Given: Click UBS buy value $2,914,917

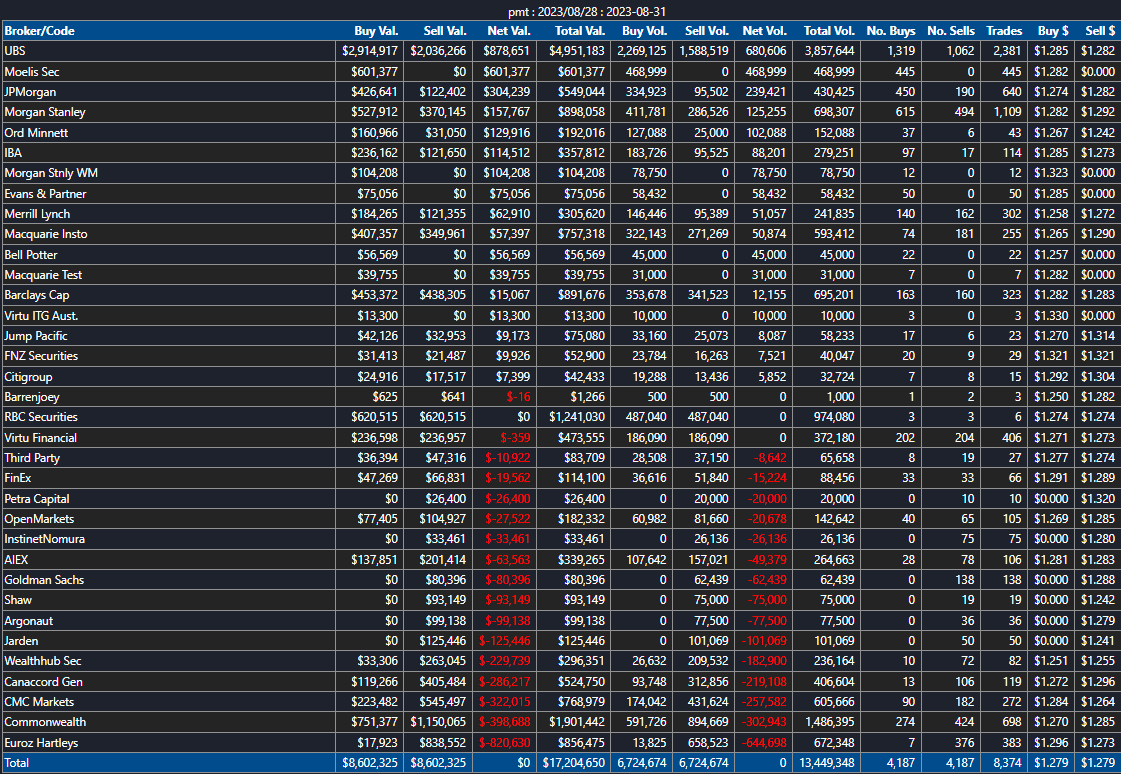Looking at the screenshot, I should point(370,51).
